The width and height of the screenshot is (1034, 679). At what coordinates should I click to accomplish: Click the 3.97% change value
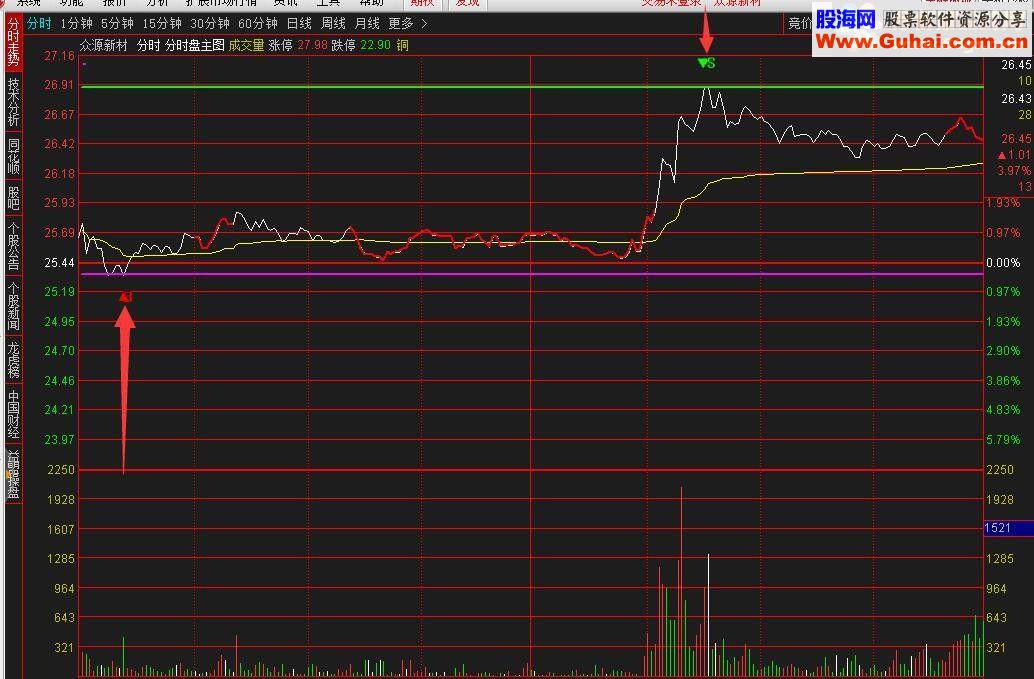pos(1014,171)
